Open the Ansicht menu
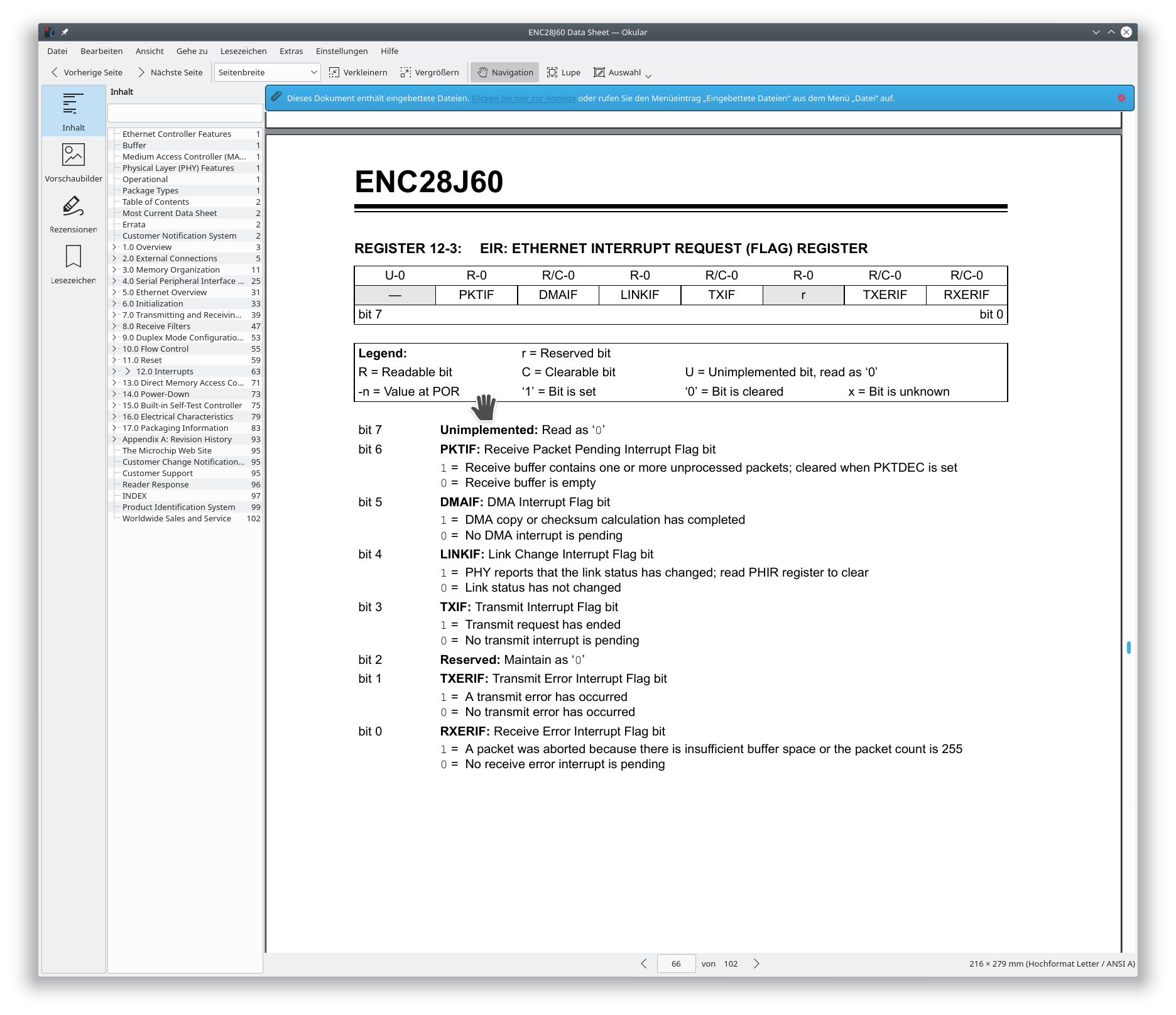This screenshot has height=1015, width=1176. tap(150, 51)
